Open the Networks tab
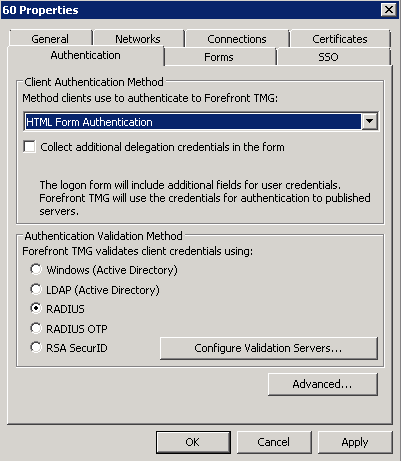Viewport: 401px width, 461px height. pyautogui.click(x=138, y=39)
